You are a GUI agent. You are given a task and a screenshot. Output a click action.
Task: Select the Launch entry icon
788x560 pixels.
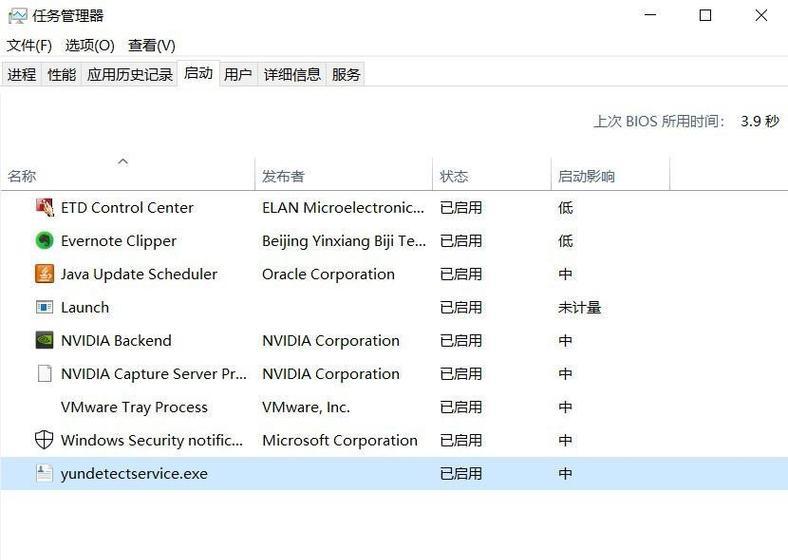pos(44,307)
